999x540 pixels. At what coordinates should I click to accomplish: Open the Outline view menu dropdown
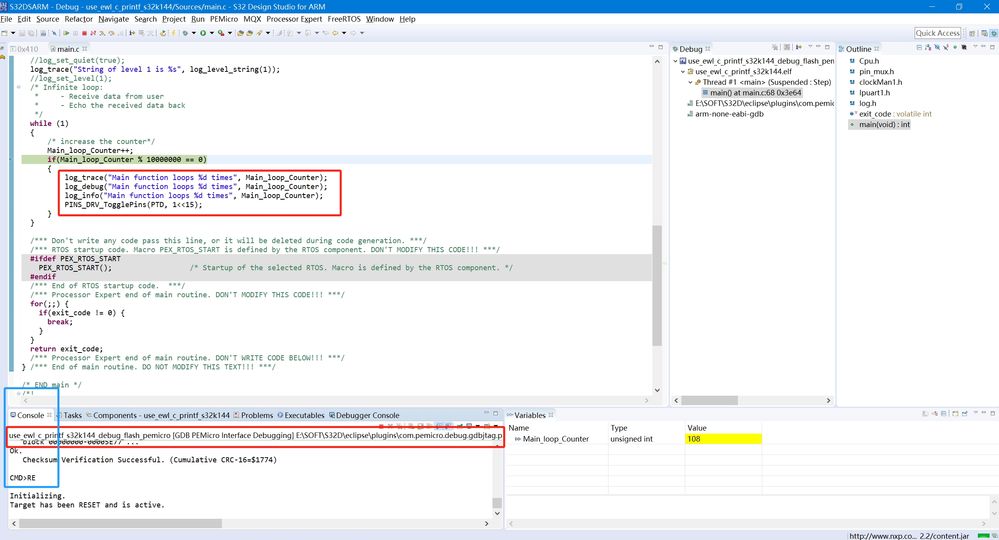click(x=975, y=47)
